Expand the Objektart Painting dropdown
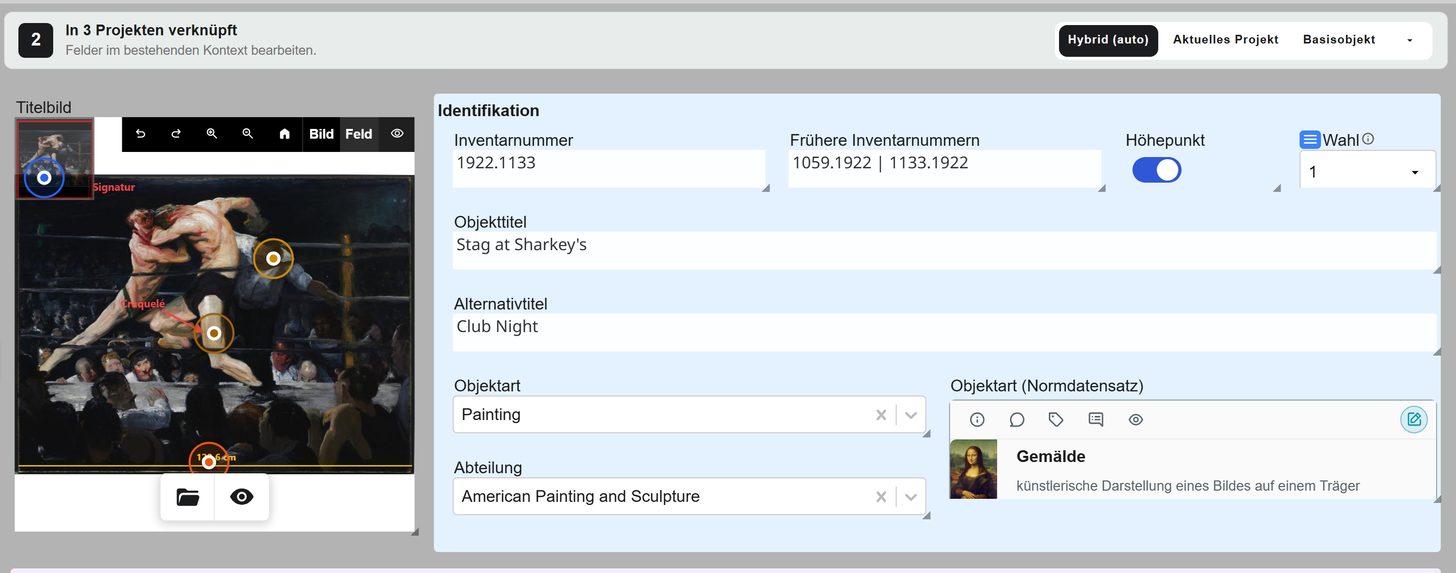The width and height of the screenshot is (1456, 573). pos(911,414)
